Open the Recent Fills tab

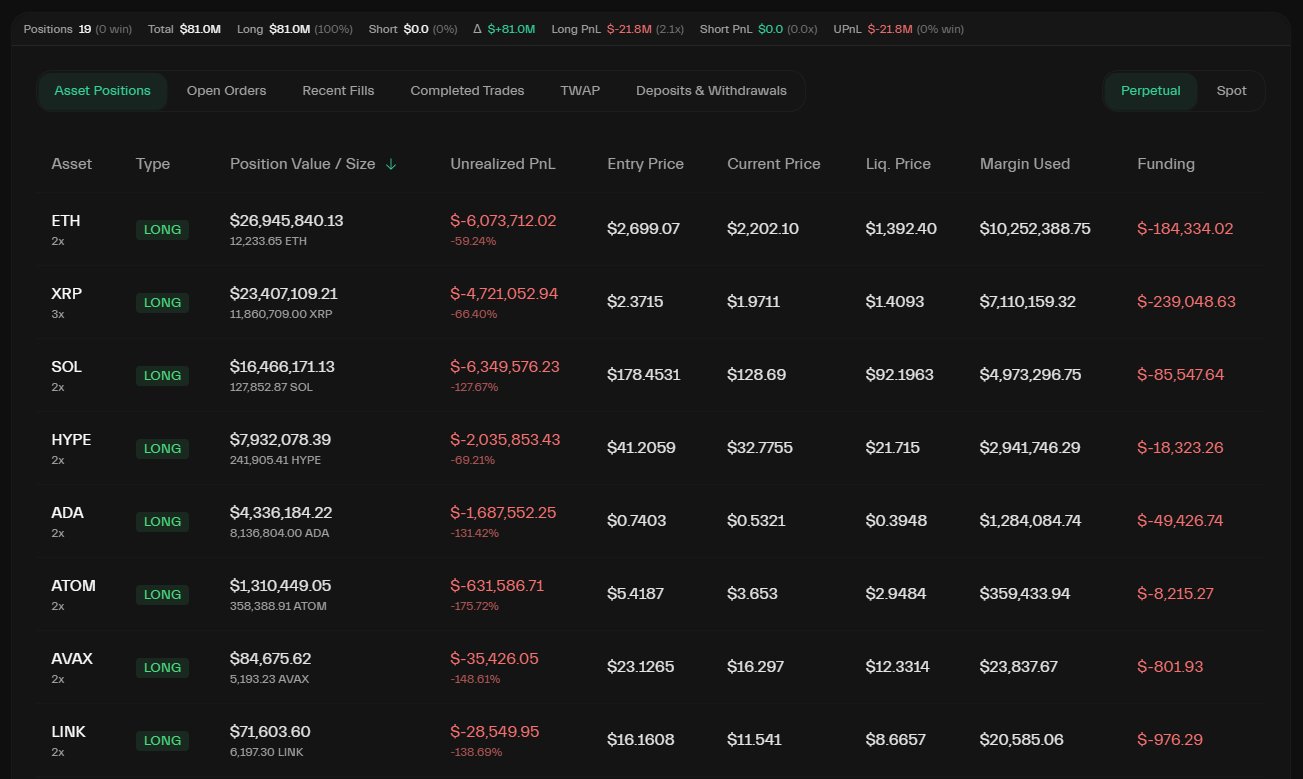(338, 91)
